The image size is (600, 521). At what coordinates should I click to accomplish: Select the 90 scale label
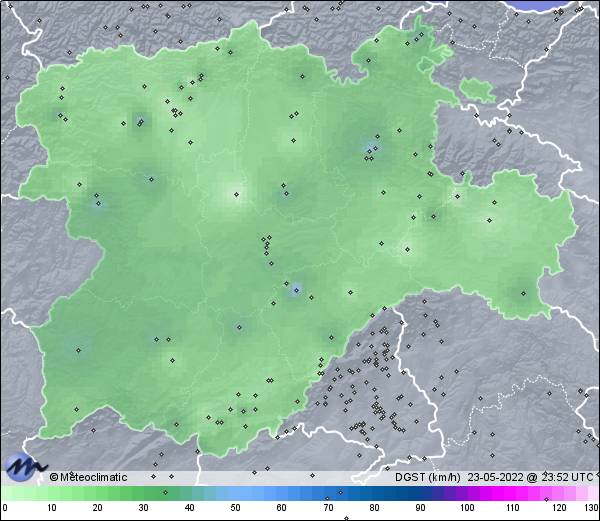(420, 508)
